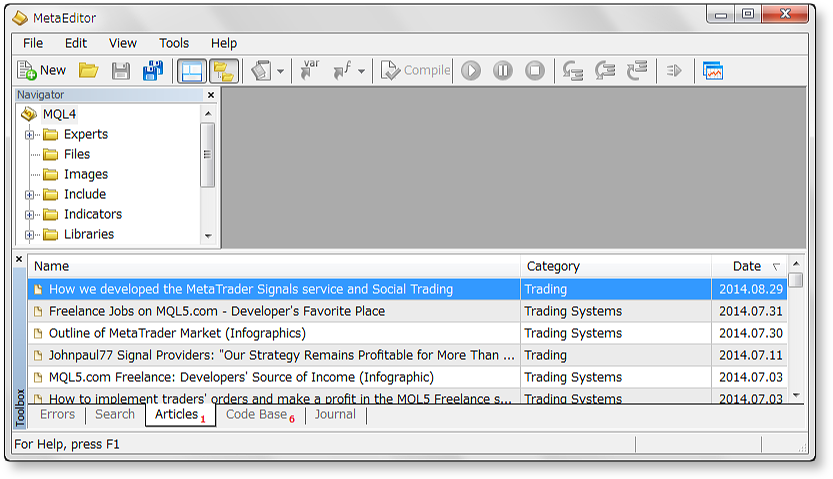Click the Pause debugging icon
Viewport: 833px width, 479px height.
coord(503,71)
